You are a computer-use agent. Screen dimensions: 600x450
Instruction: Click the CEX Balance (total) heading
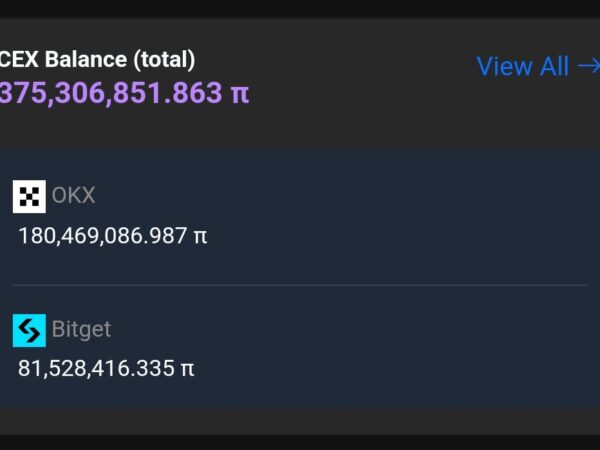[x=98, y=60]
